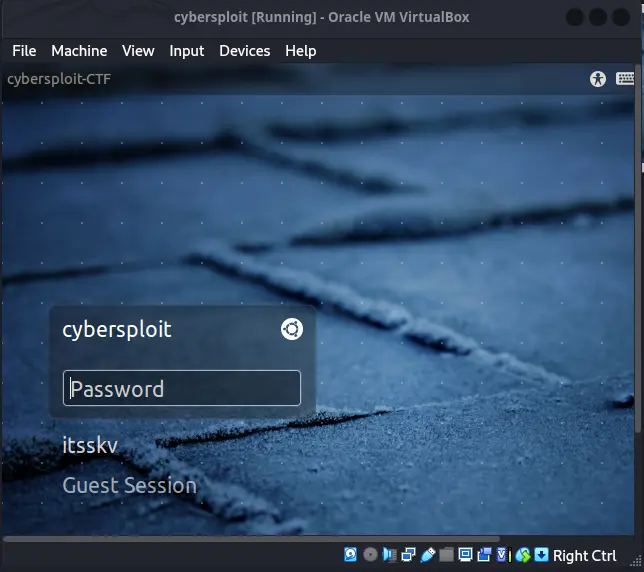Click the keyboard capture arrow icon
This screenshot has height=572, width=644.
click(541, 555)
